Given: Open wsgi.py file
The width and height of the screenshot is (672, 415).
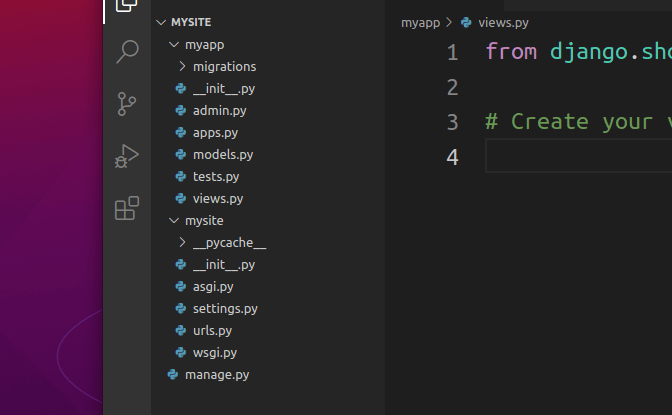Looking at the screenshot, I should pos(215,352).
